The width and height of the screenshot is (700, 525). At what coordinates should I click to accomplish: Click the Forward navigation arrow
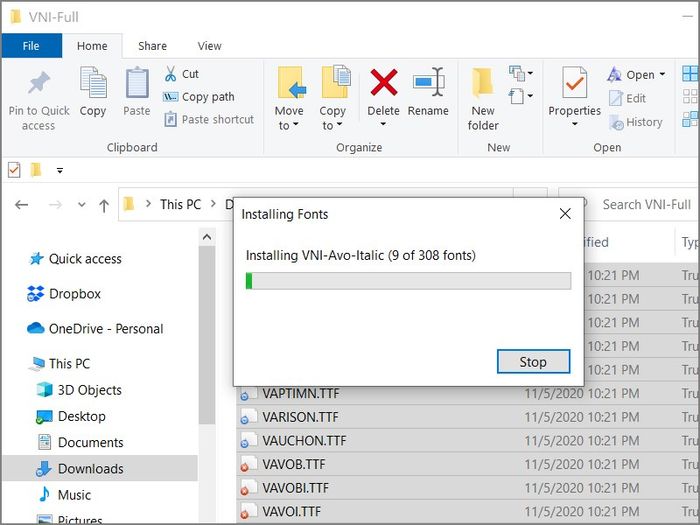55,205
